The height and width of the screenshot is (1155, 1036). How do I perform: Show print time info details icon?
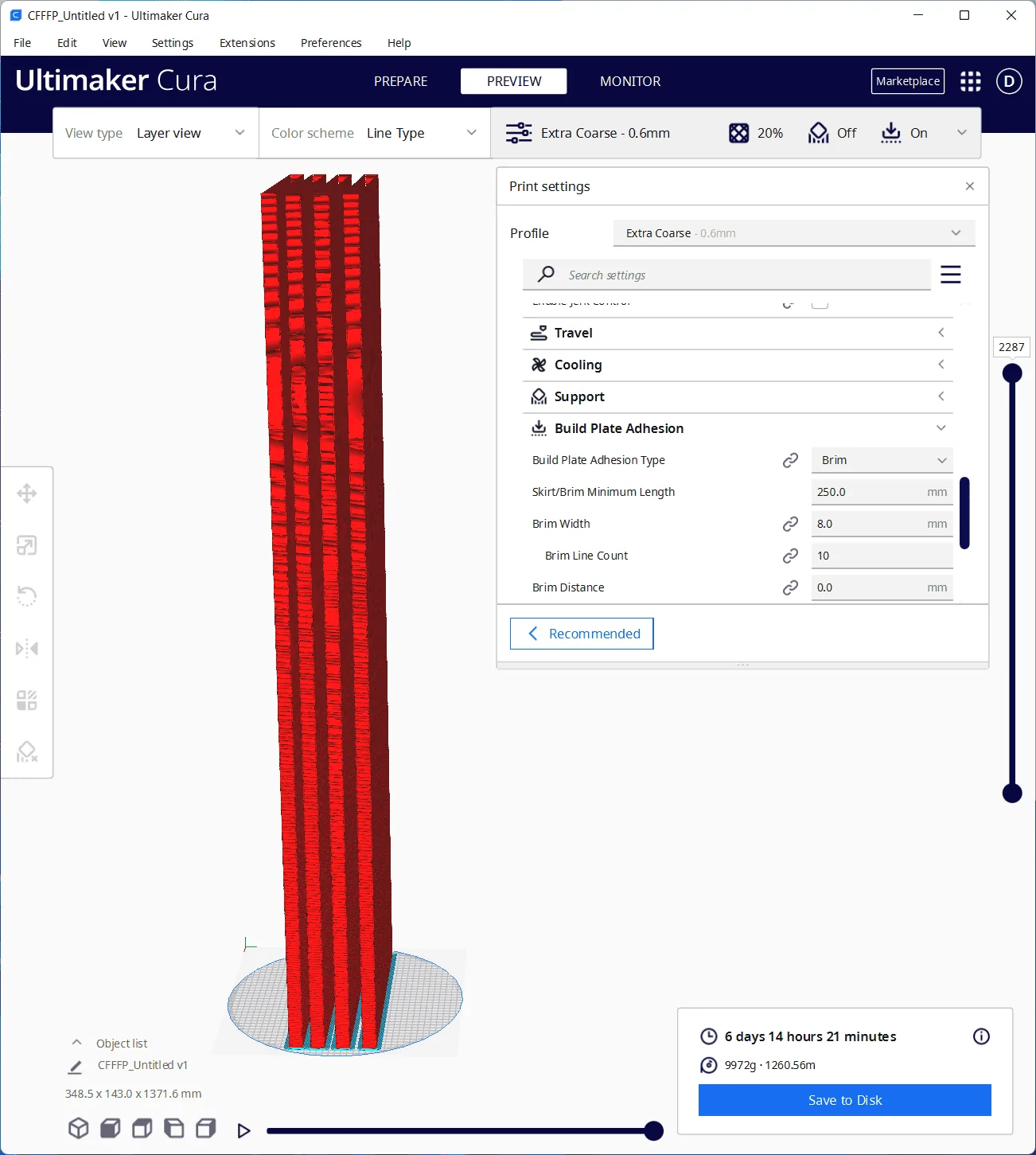981,1036
